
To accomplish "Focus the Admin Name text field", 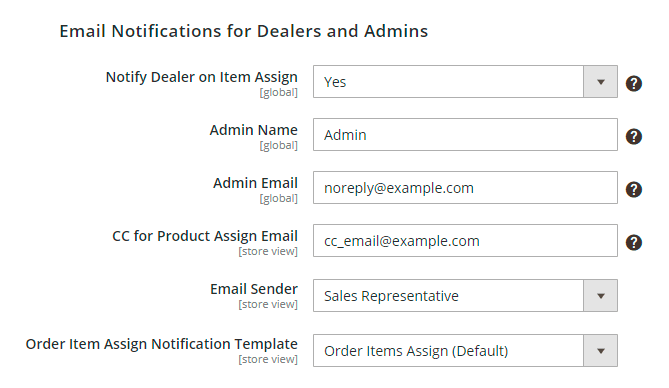I will point(465,134).
